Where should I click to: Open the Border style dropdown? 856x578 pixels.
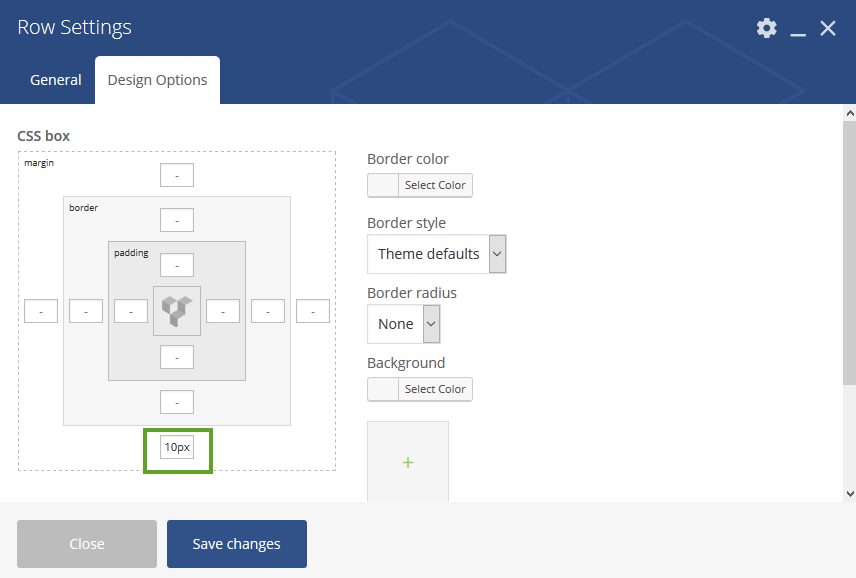[437, 254]
